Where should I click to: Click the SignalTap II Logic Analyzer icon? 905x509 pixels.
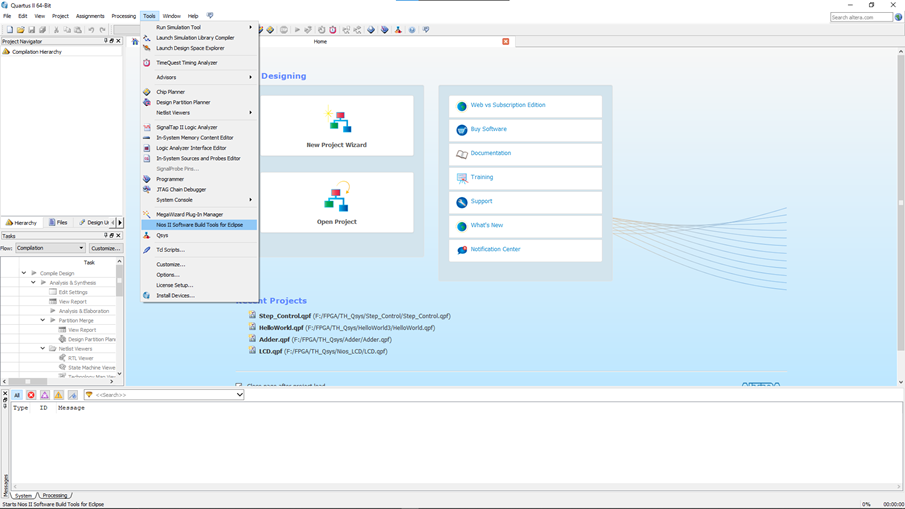(147, 127)
